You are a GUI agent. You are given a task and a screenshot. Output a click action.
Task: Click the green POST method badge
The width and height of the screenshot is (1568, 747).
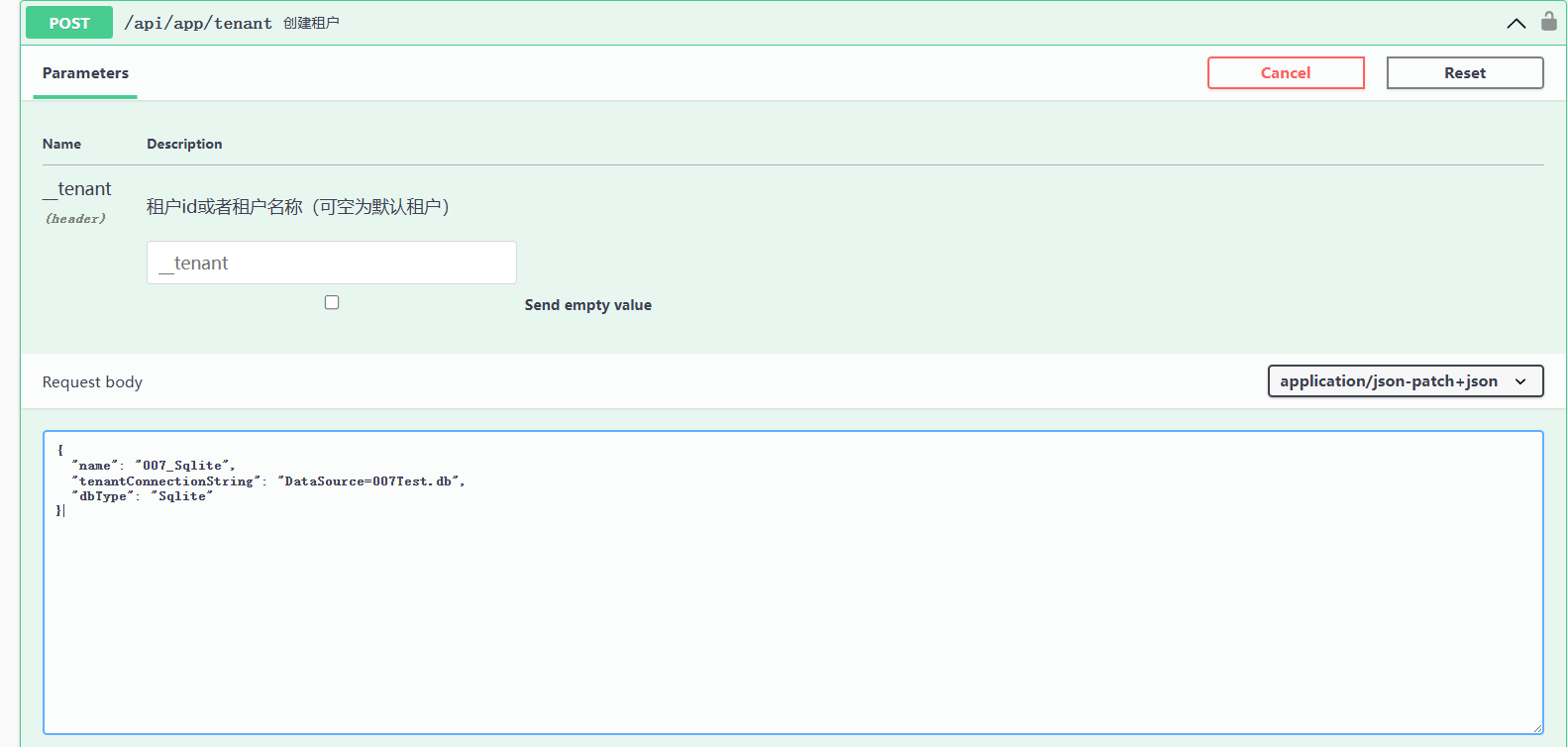(x=69, y=23)
